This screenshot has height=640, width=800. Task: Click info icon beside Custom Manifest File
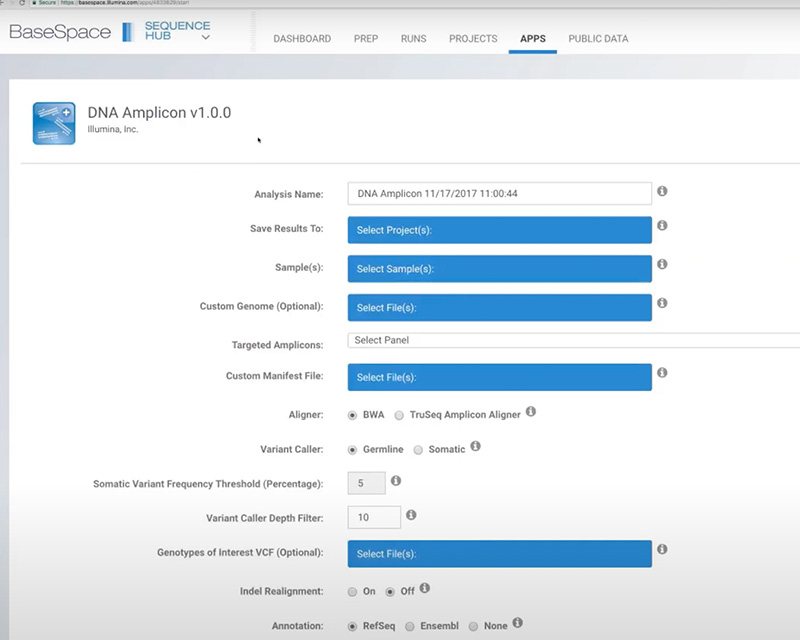pyautogui.click(x=662, y=373)
